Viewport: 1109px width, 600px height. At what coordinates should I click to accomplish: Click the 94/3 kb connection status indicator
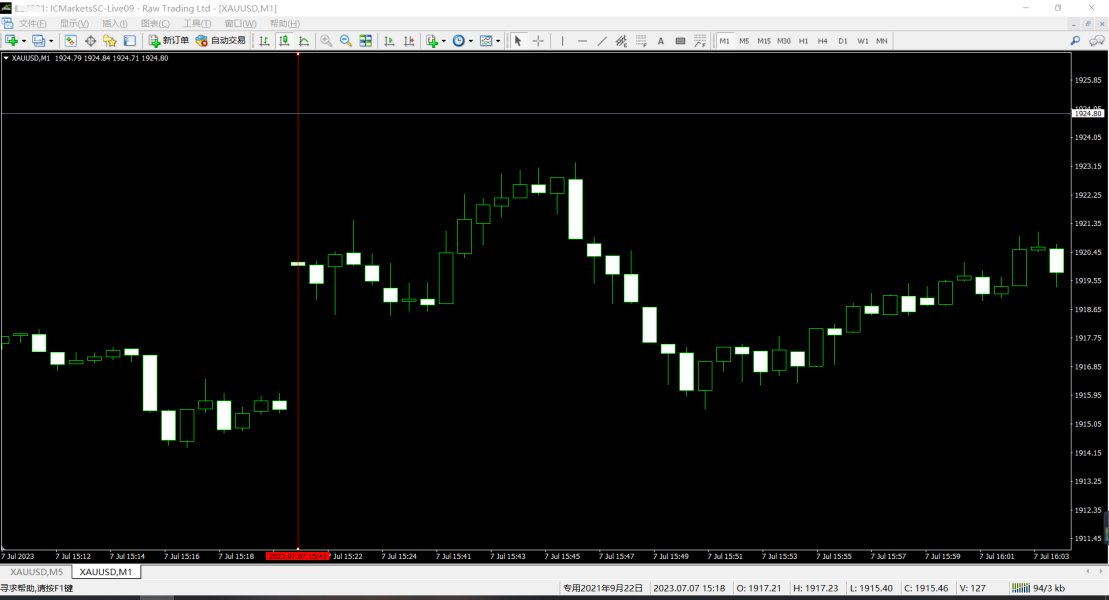tap(1040, 588)
